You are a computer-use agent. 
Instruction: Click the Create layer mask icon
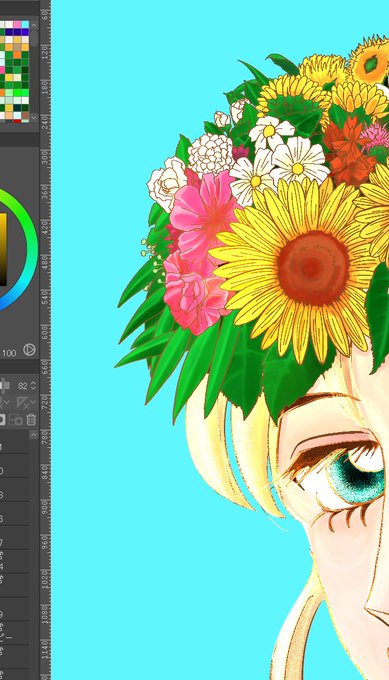[x=2, y=420]
